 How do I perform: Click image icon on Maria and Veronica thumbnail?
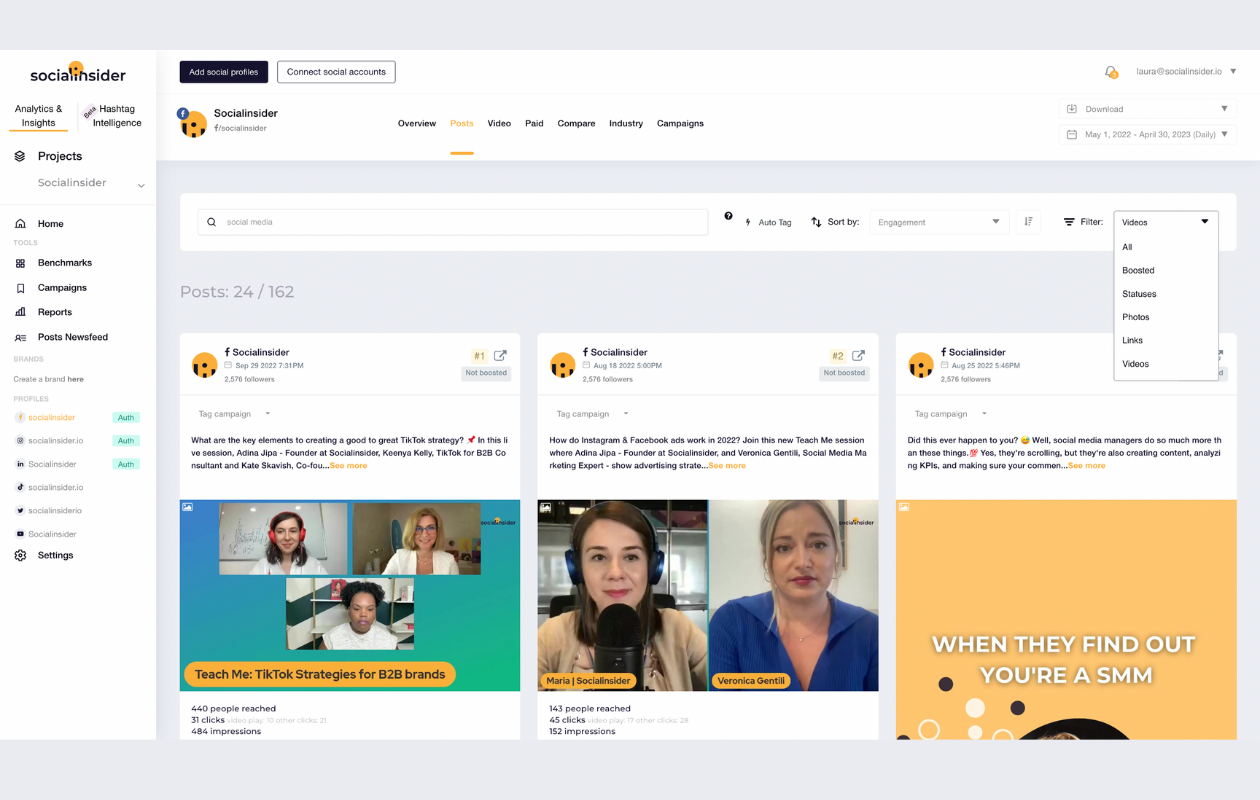pyautogui.click(x=546, y=507)
